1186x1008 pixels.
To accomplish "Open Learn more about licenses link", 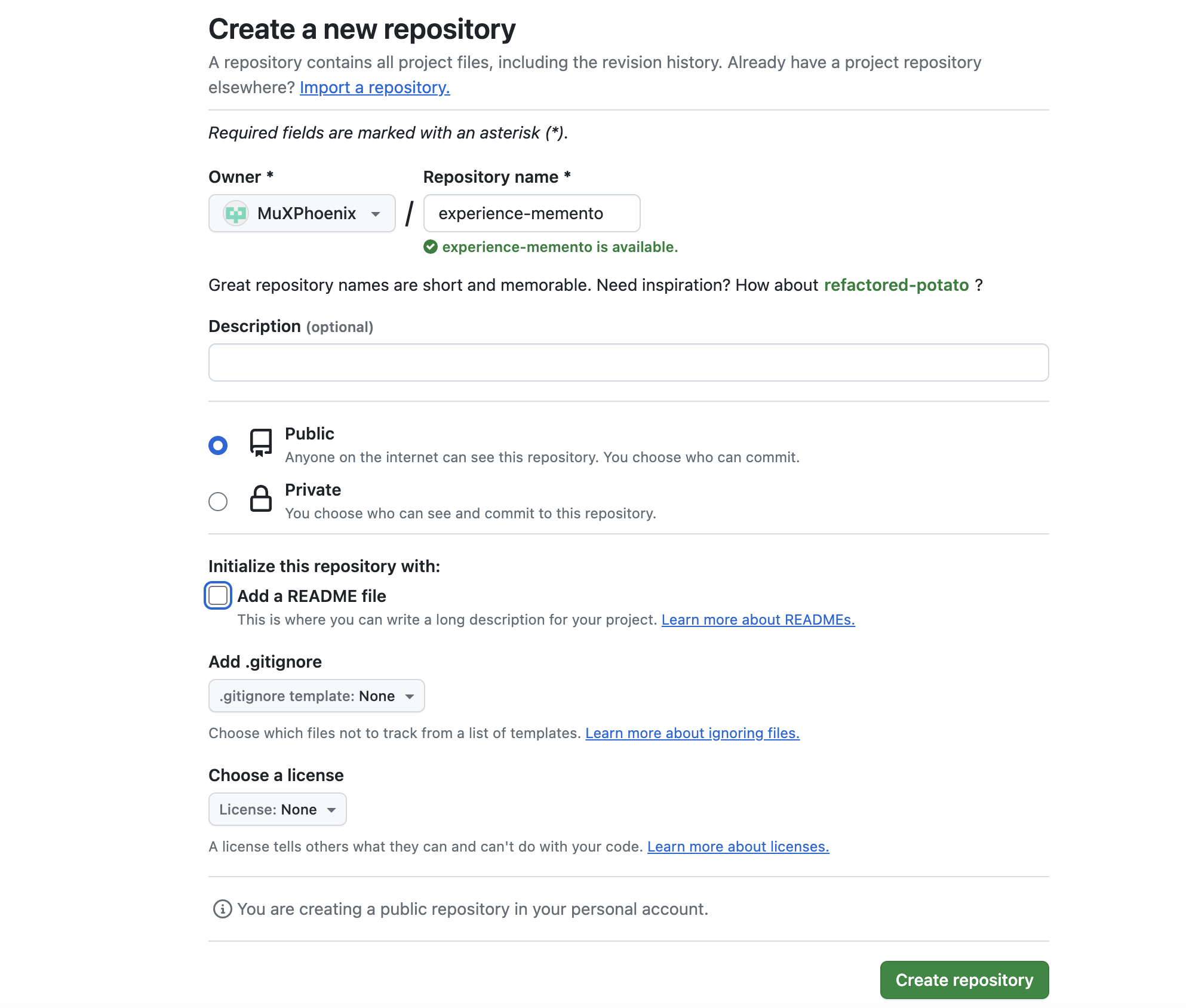I will point(738,847).
